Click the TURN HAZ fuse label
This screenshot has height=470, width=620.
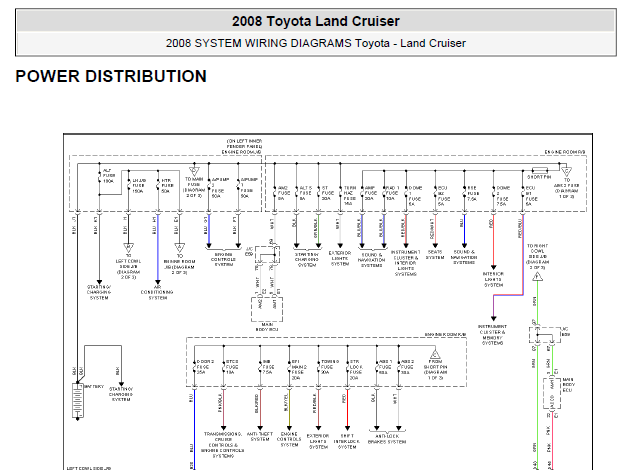pos(350,196)
